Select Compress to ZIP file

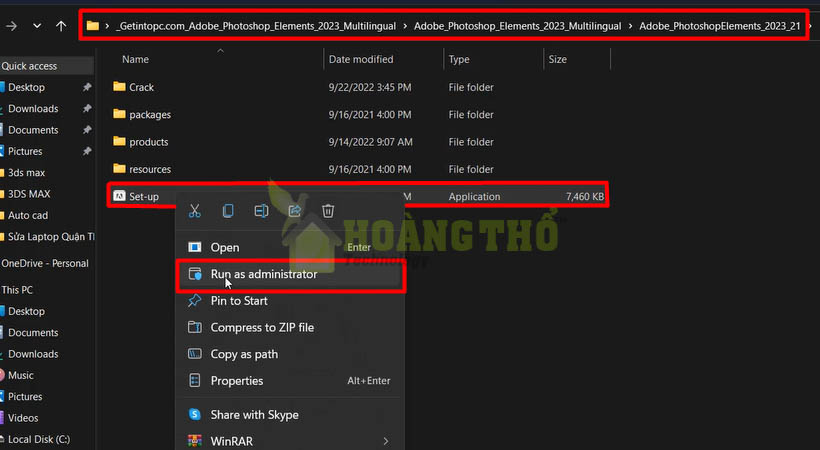point(262,327)
